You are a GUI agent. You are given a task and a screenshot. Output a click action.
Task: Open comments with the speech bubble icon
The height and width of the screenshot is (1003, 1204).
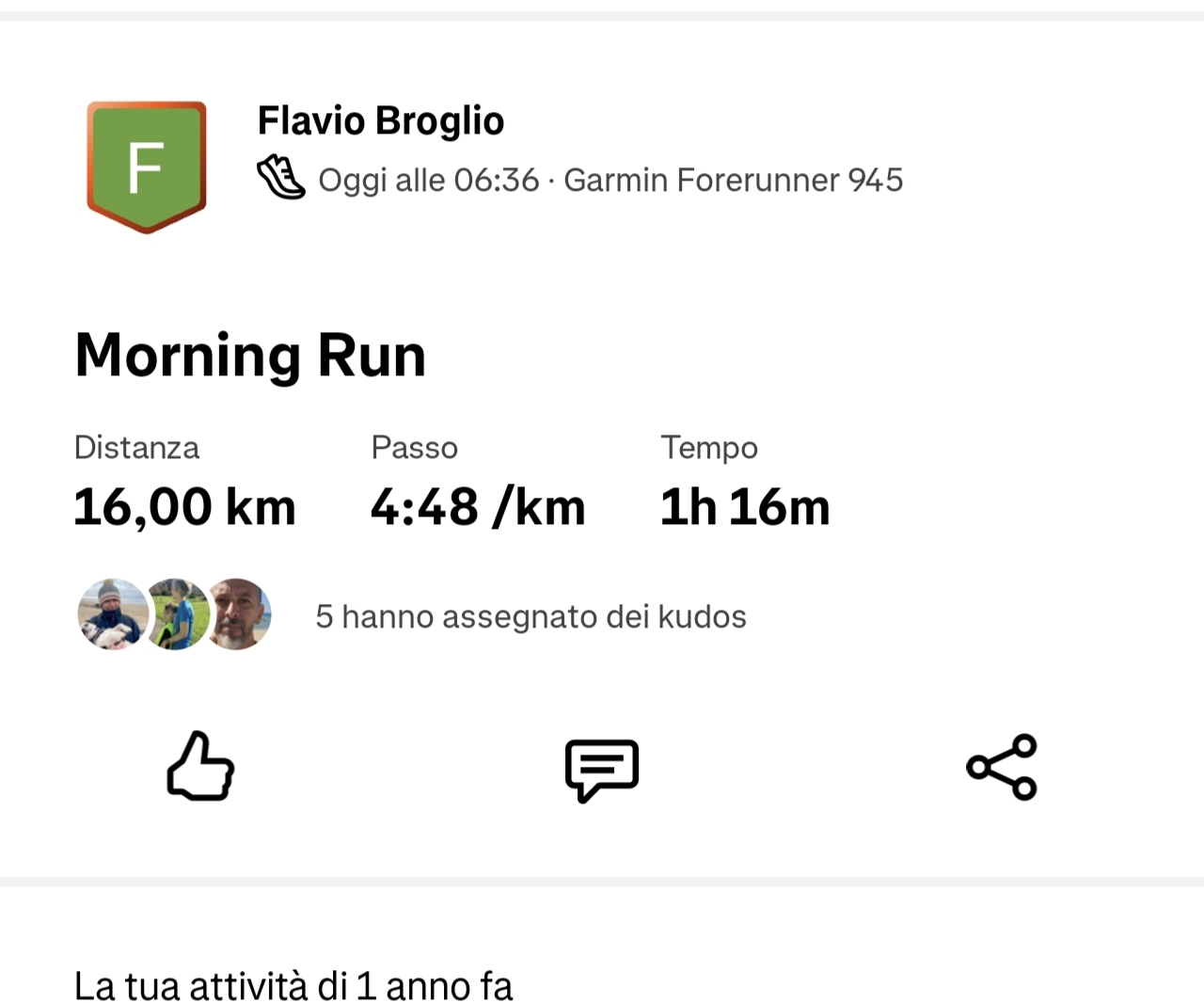click(x=602, y=769)
